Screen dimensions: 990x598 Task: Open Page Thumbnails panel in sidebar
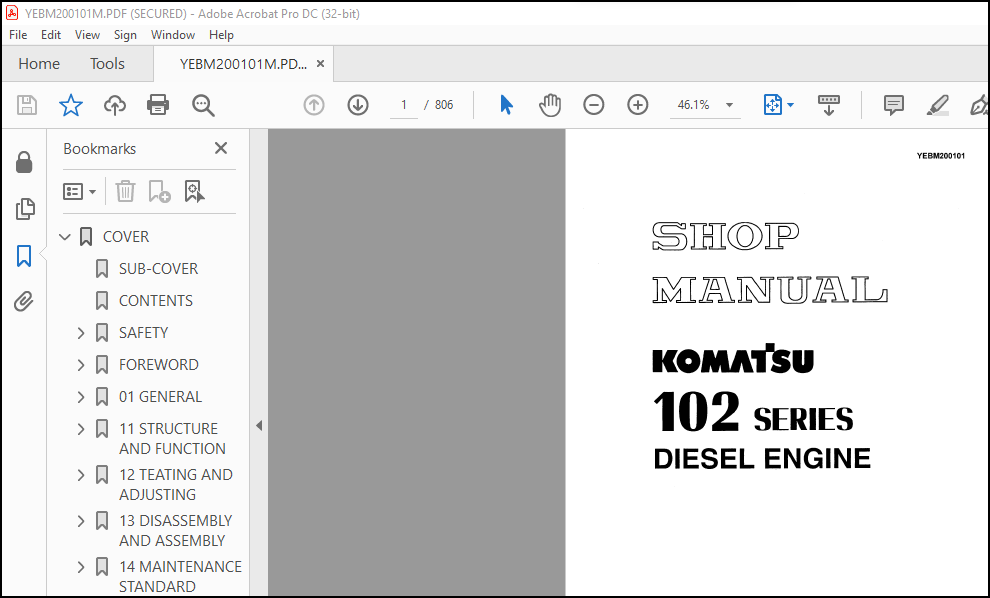coord(25,209)
